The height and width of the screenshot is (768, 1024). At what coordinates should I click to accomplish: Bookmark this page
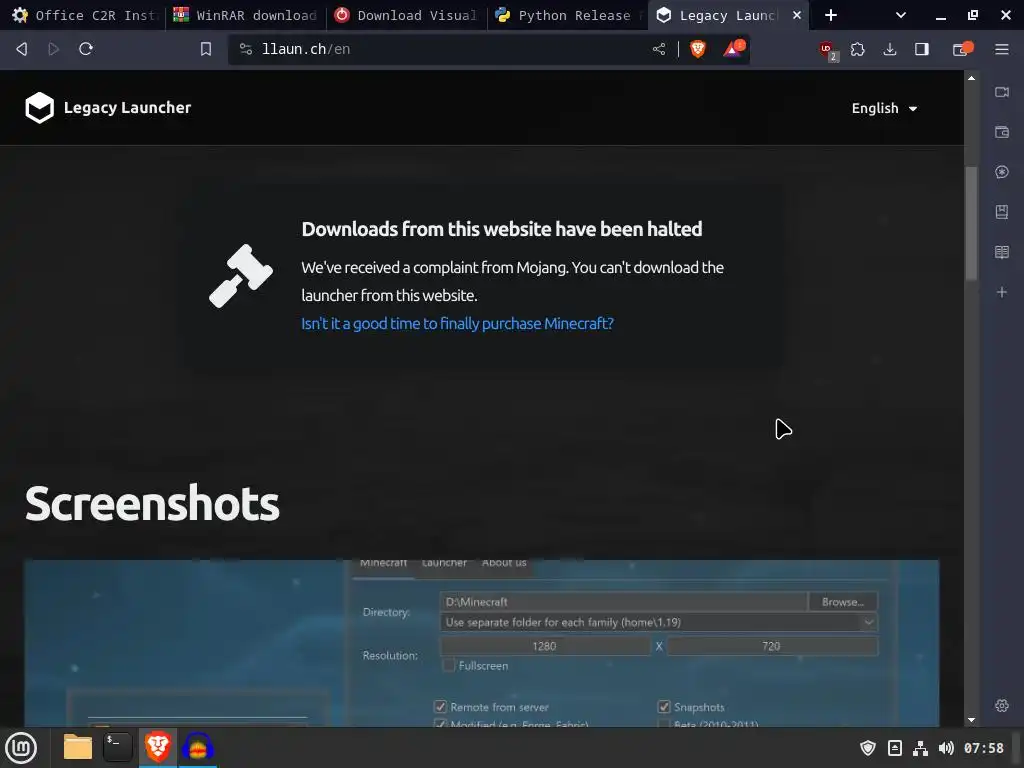pos(206,49)
